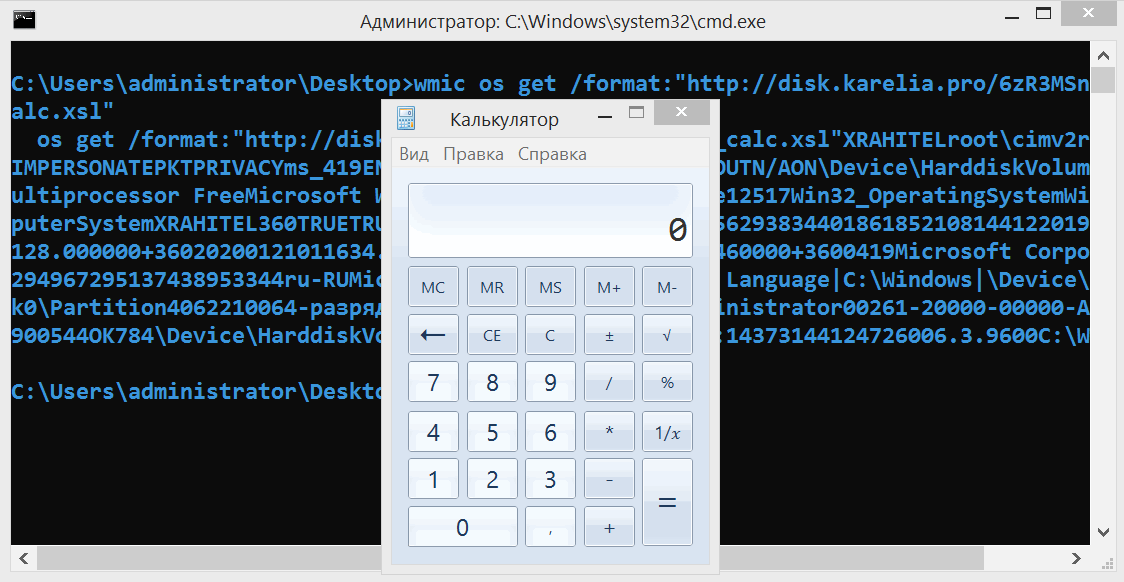Viewport: 1124px width, 582px height.
Task: Click the backspace arrow button
Action: [x=433, y=334]
